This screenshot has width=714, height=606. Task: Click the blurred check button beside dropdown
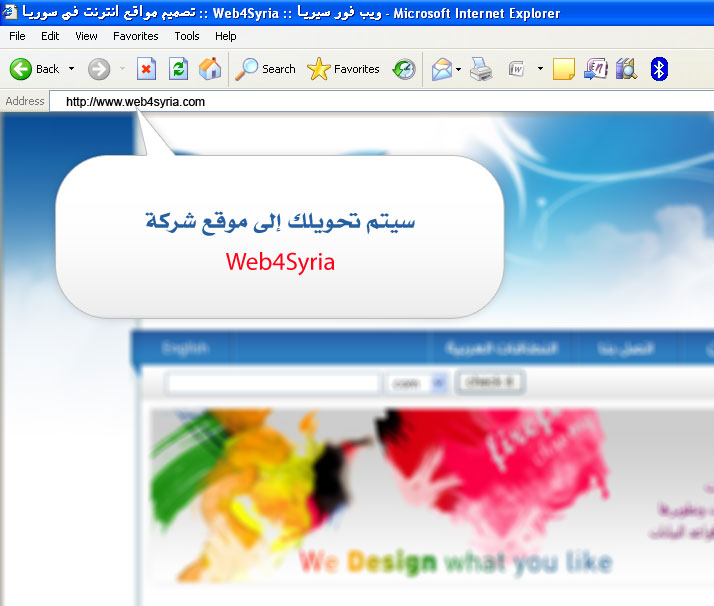(x=490, y=382)
